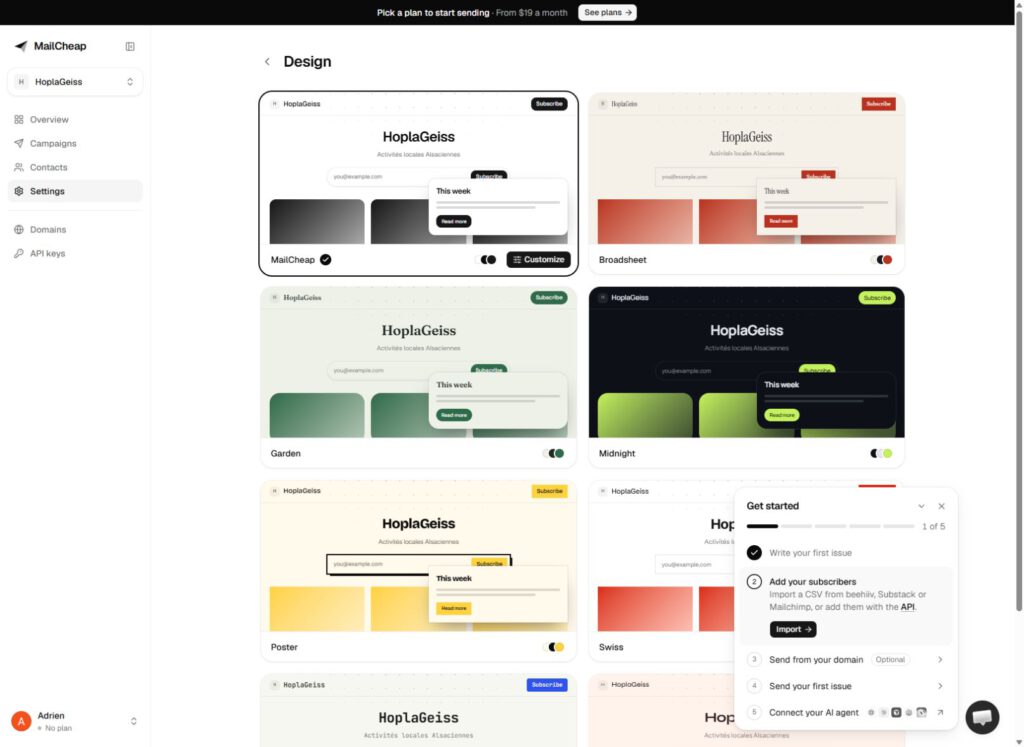Click the red Subscribe button in Broadsheet preview
This screenshot has width=1024, height=747.
coord(878,104)
